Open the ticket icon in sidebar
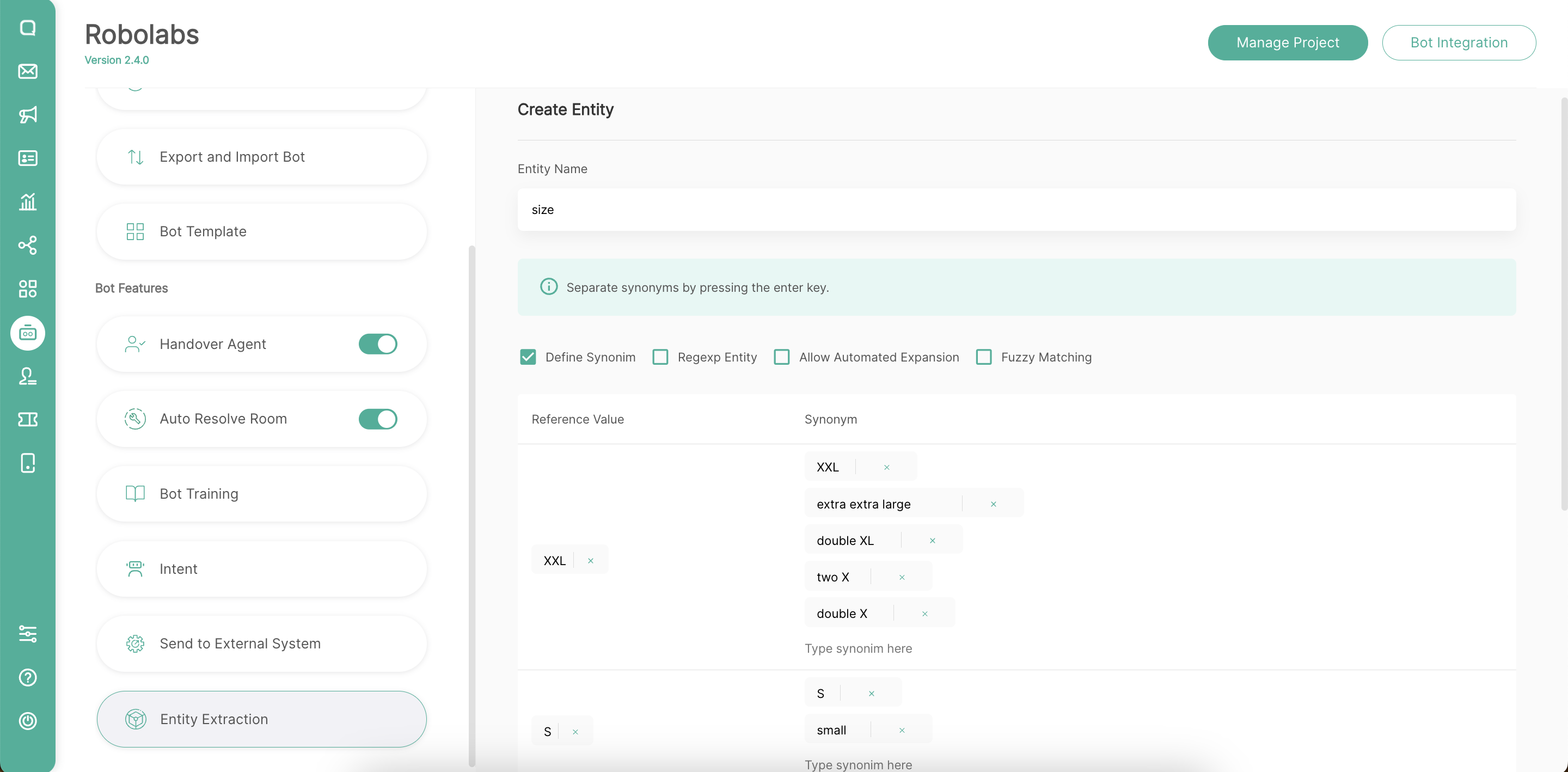Image resolution: width=1568 pixels, height=772 pixels. [x=27, y=420]
